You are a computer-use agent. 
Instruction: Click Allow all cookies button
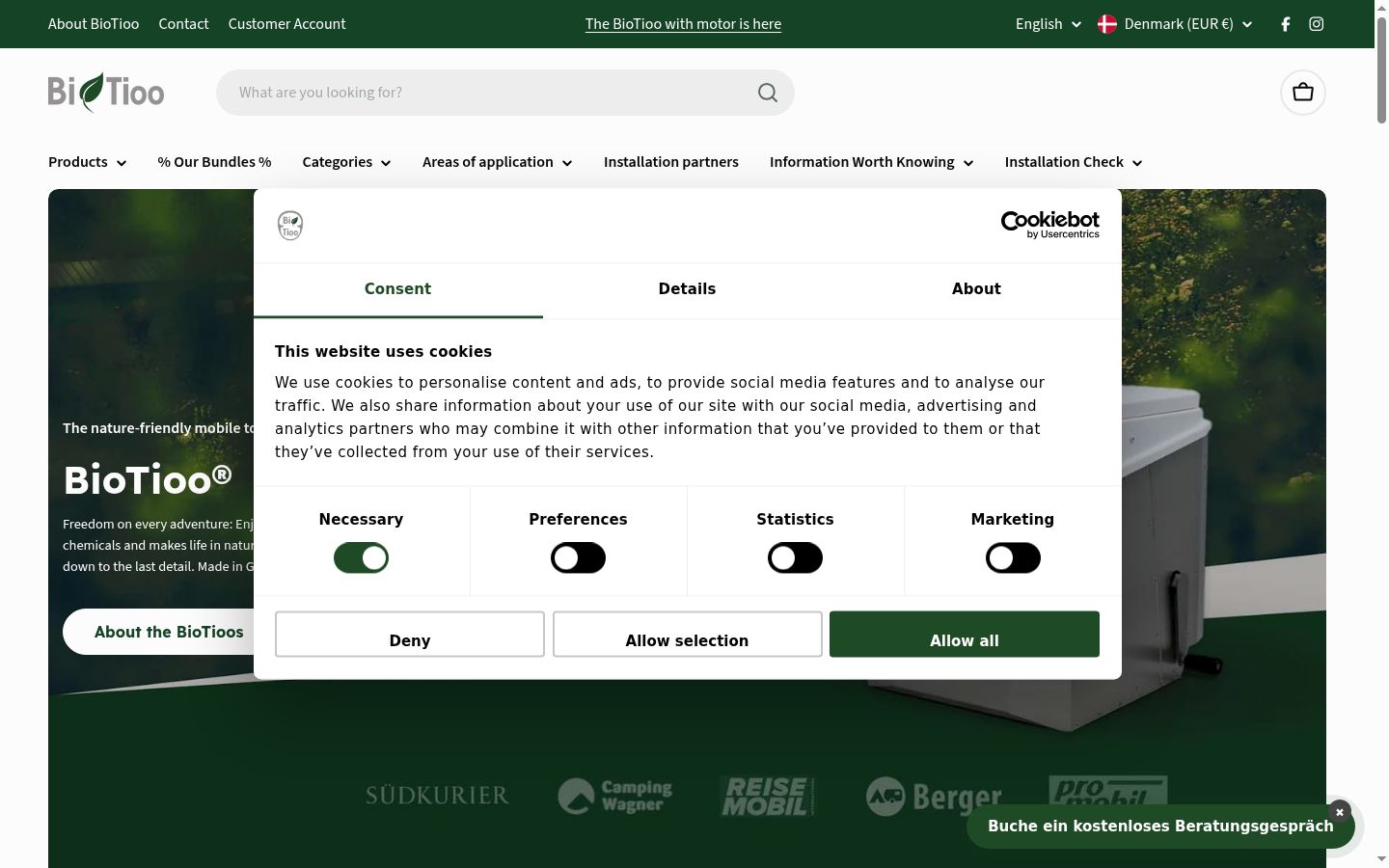coord(965,635)
